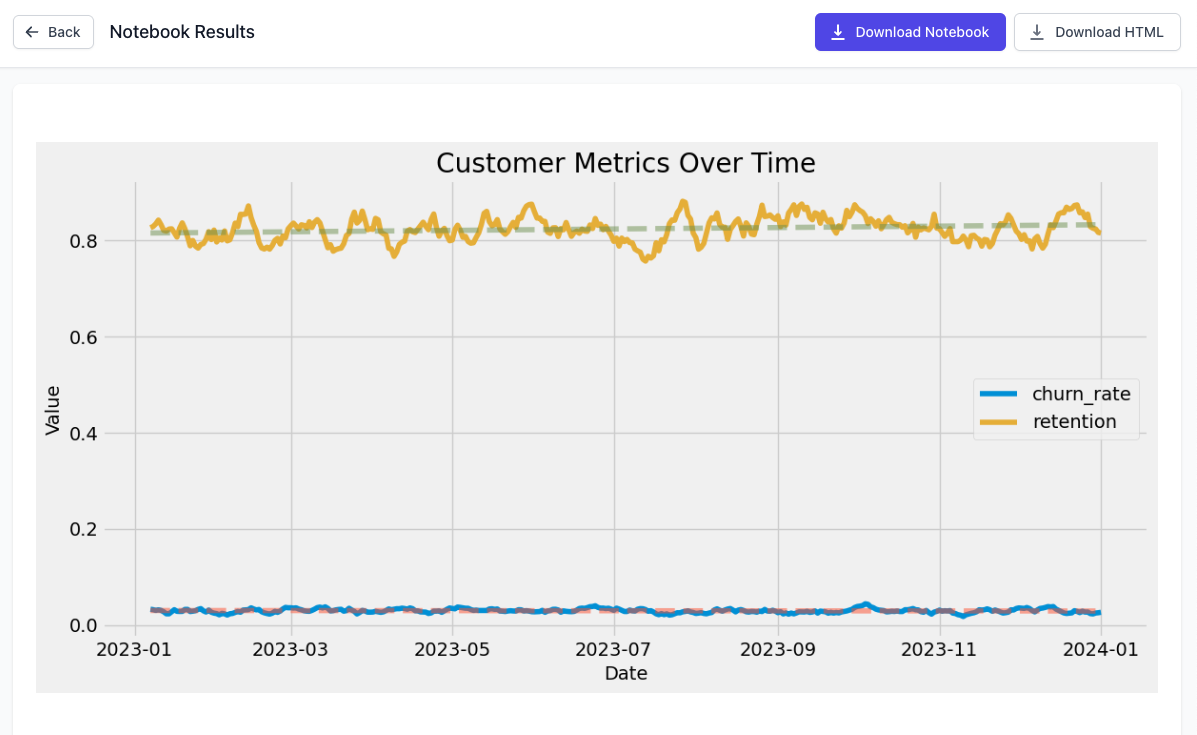Click the 2023-09 label on the x-axis
1197x735 pixels.
[777, 649]
